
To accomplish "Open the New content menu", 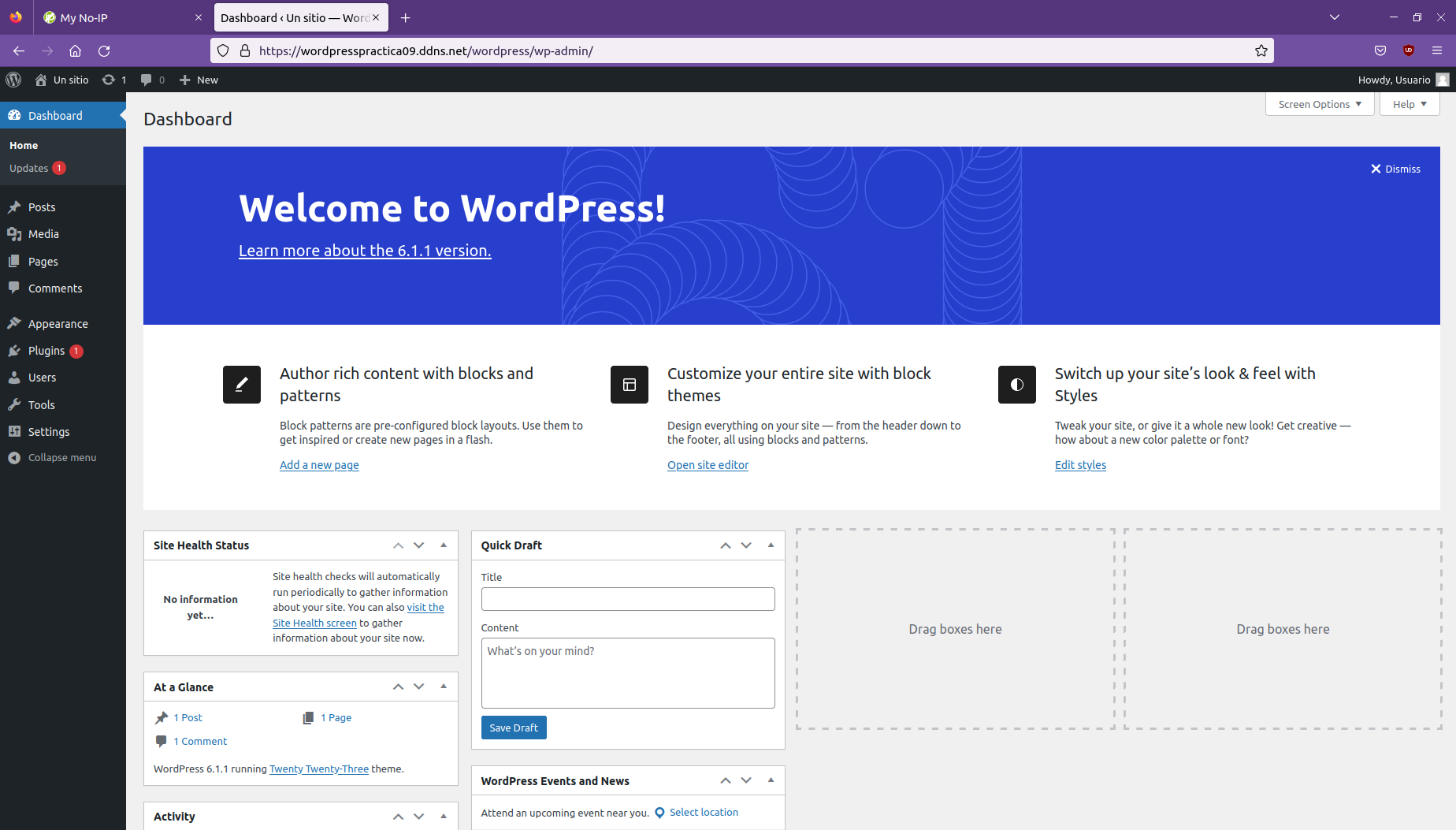I will coord(199,80).
